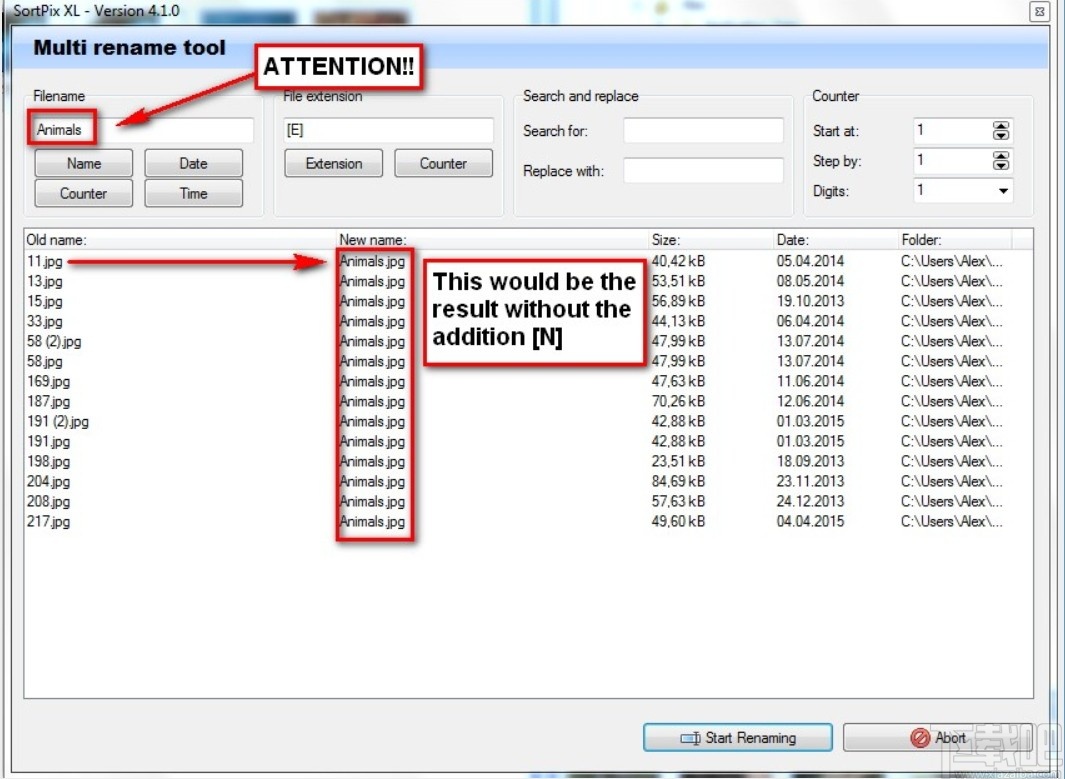Click the Start at value field

(x=952, y=130)
